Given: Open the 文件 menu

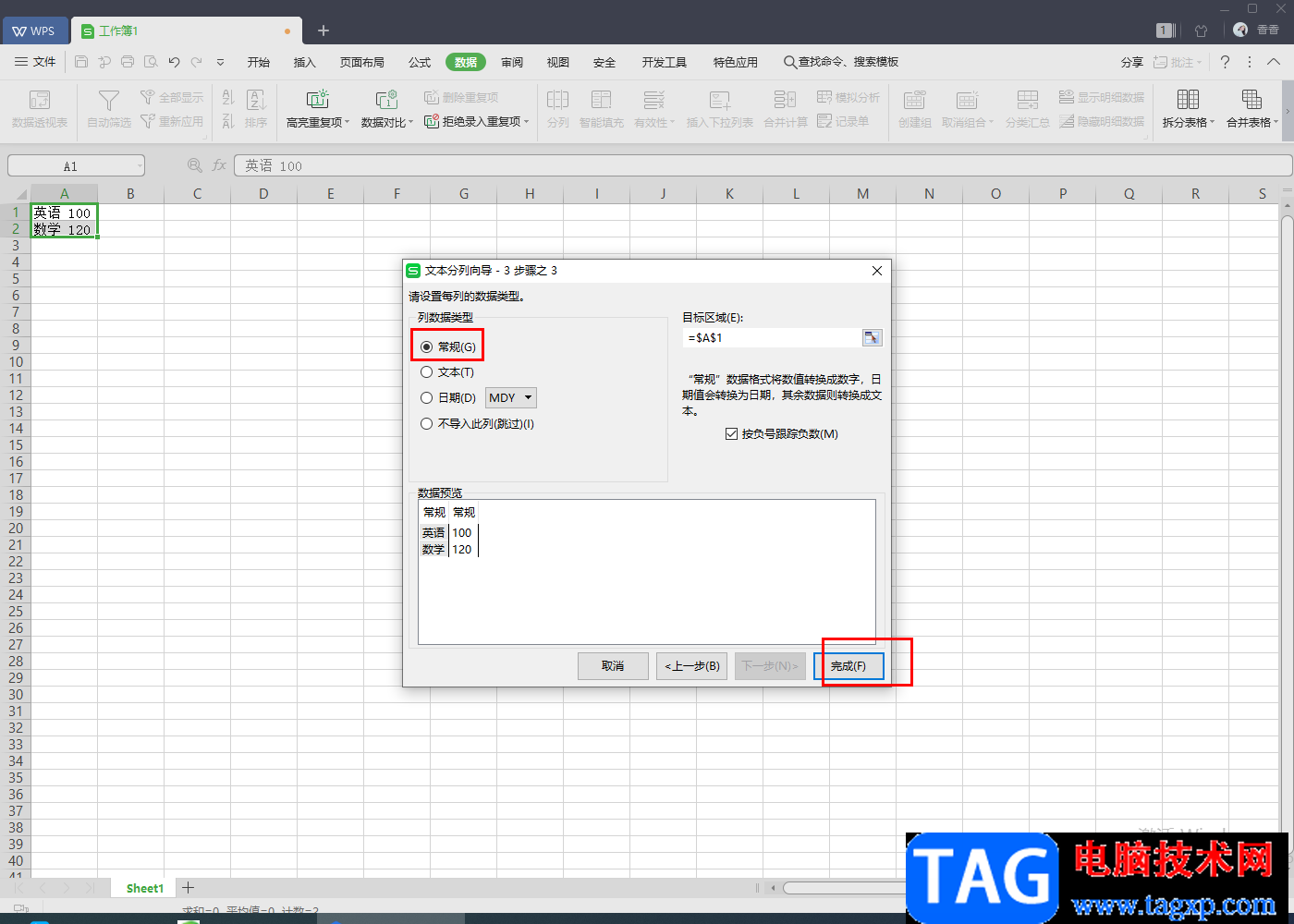Looking at the screenshot, I should click(x=36, y=62).
